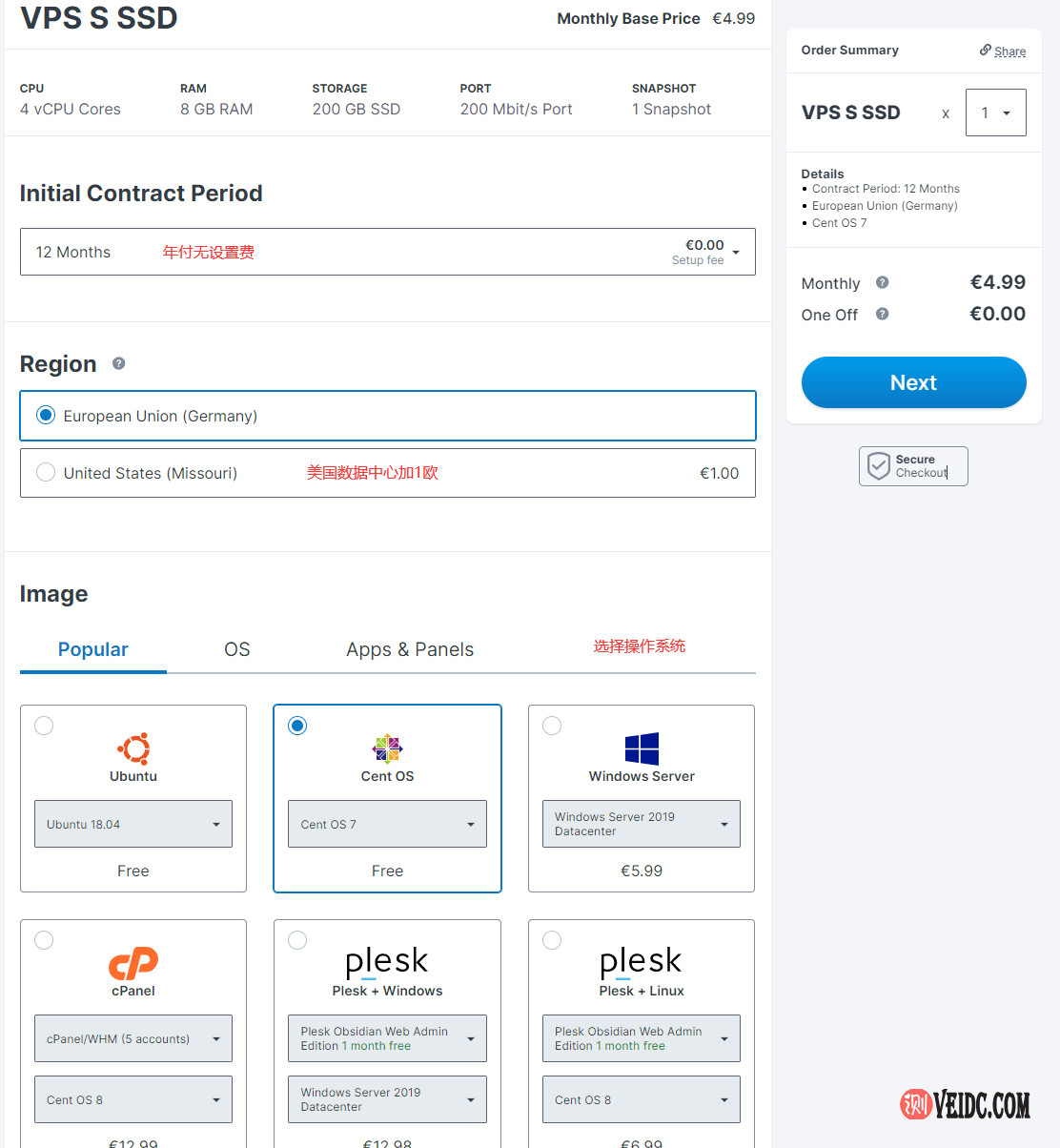Open Cent OS 8 dropdown under Plesk + Linux
Image resolution: width=1060 pixels, height=1148 pixels.
coord(642,1099)
